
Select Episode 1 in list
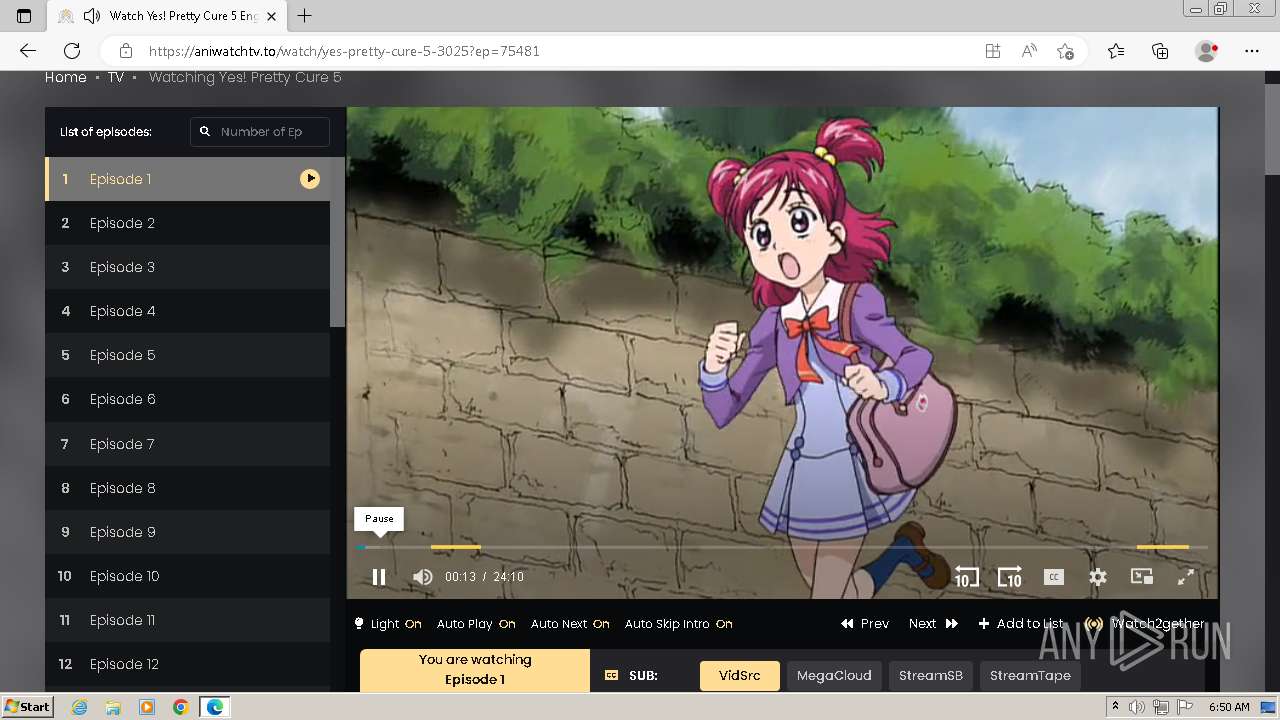point(187,179)
